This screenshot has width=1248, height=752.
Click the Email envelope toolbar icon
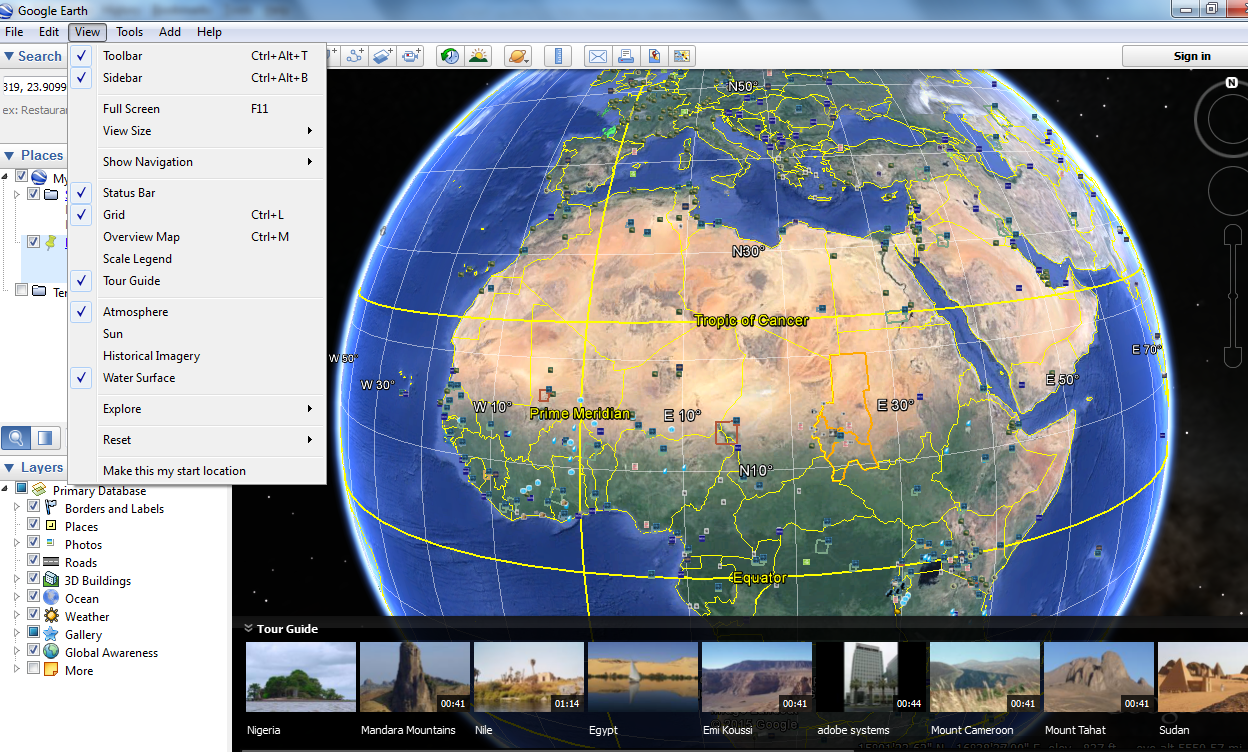point(597,56)
